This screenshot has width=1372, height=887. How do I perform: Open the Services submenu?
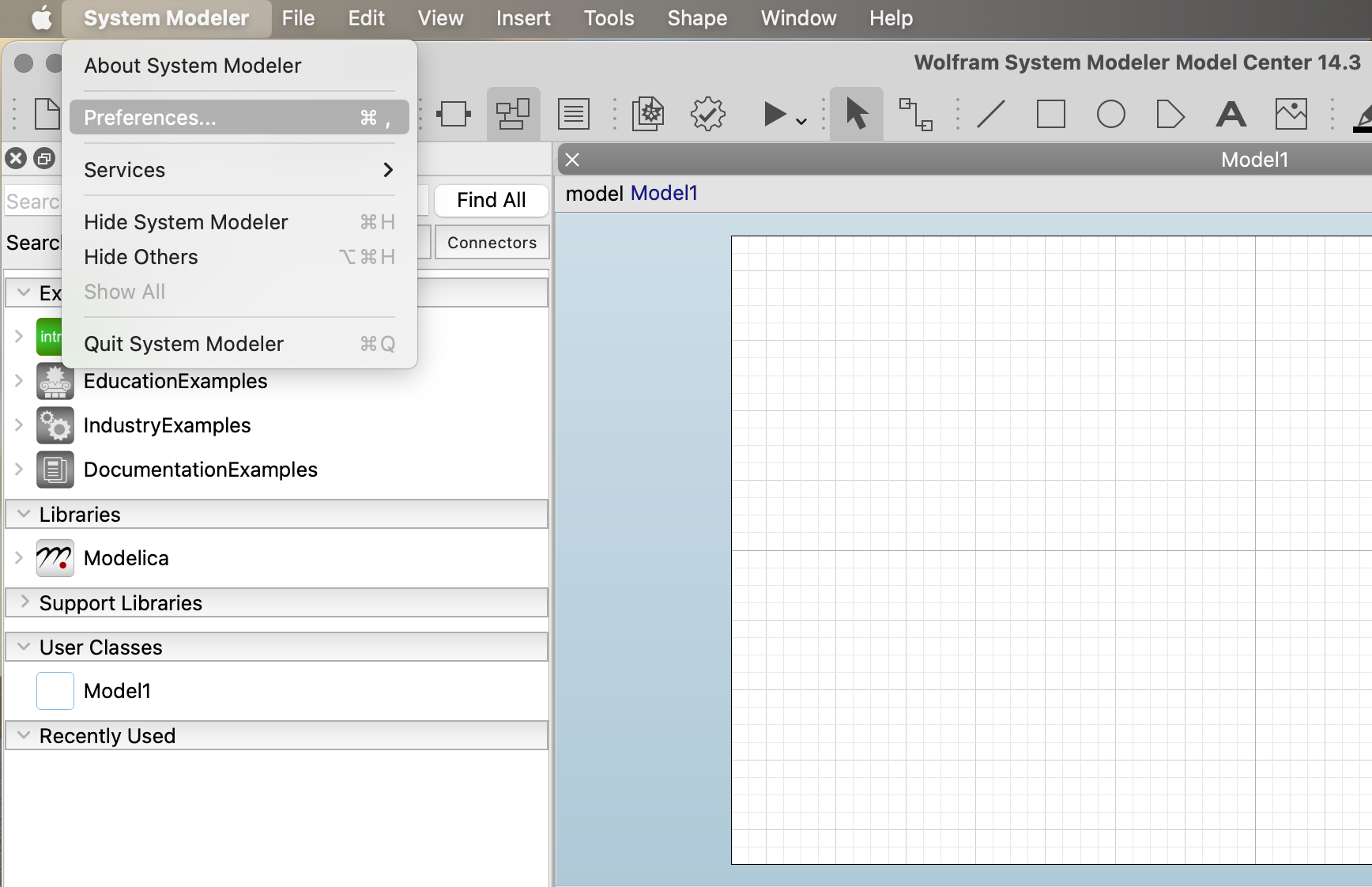(x=239, y=170)
